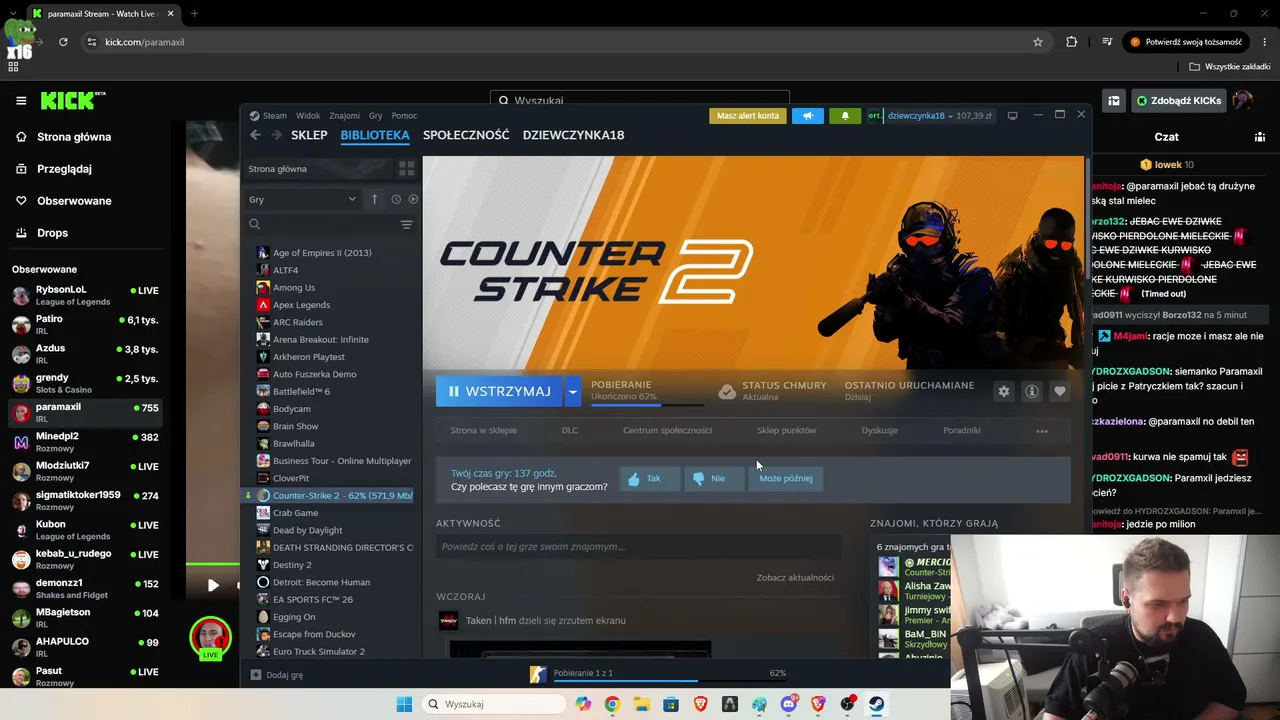The height and width of the screenshot is (720, 1280).
Task: Bookmark this Kick page star icon
Action: tap(1038, 42)
